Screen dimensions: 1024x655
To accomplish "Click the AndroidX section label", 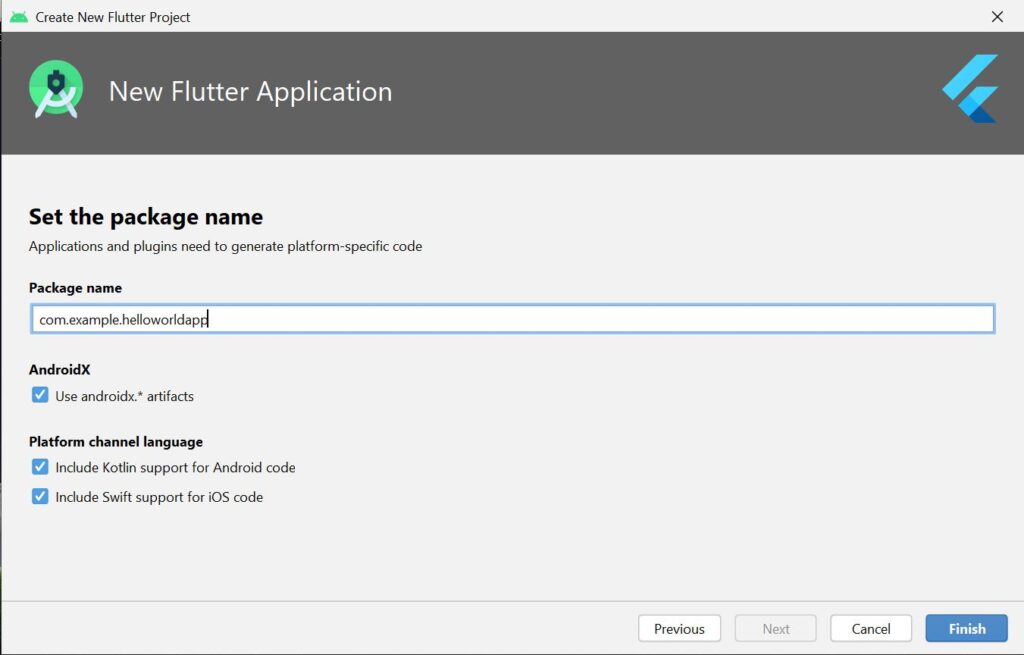I will click(x=59, y=370).
